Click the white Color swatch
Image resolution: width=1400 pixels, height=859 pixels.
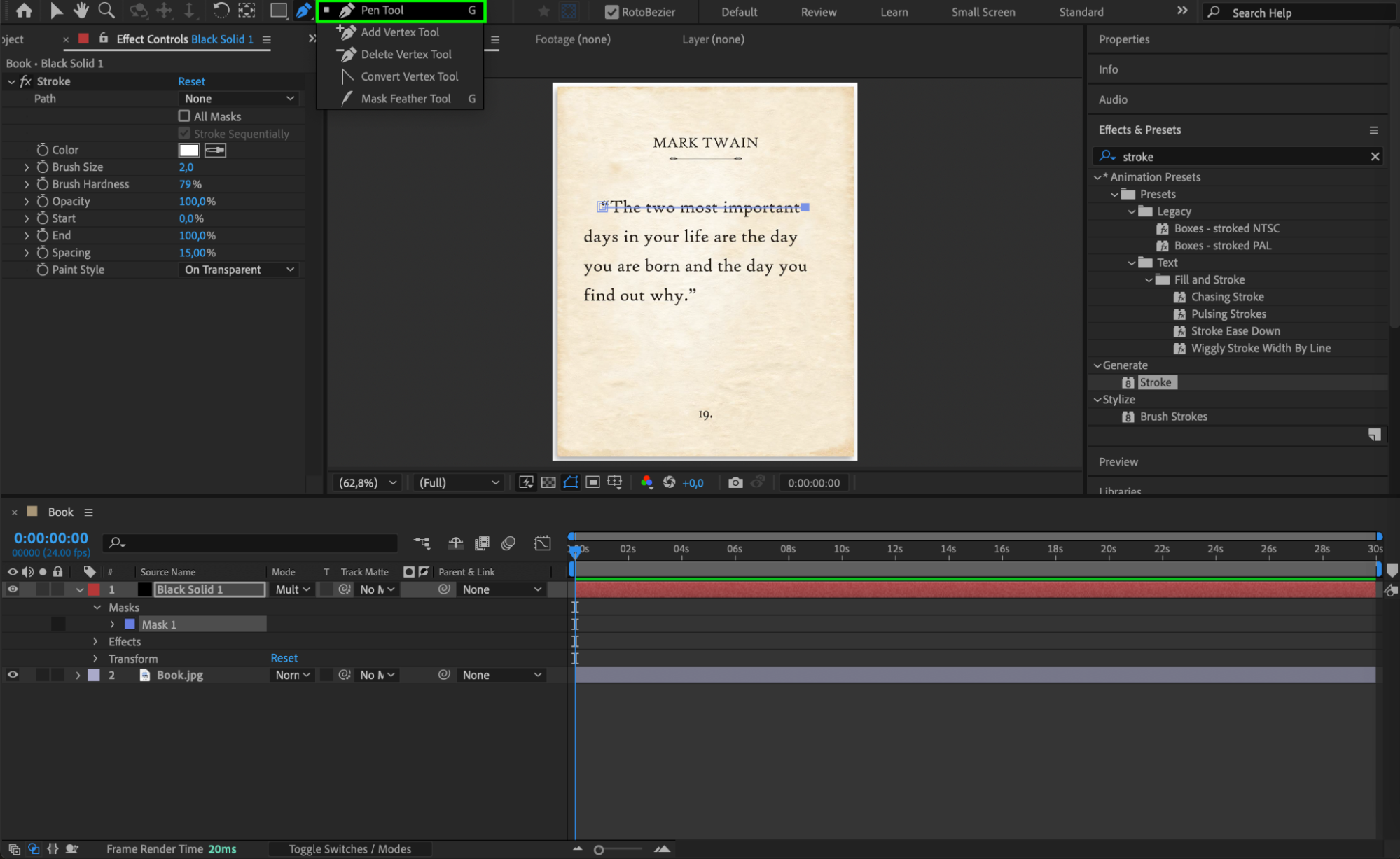pos(189,150)
